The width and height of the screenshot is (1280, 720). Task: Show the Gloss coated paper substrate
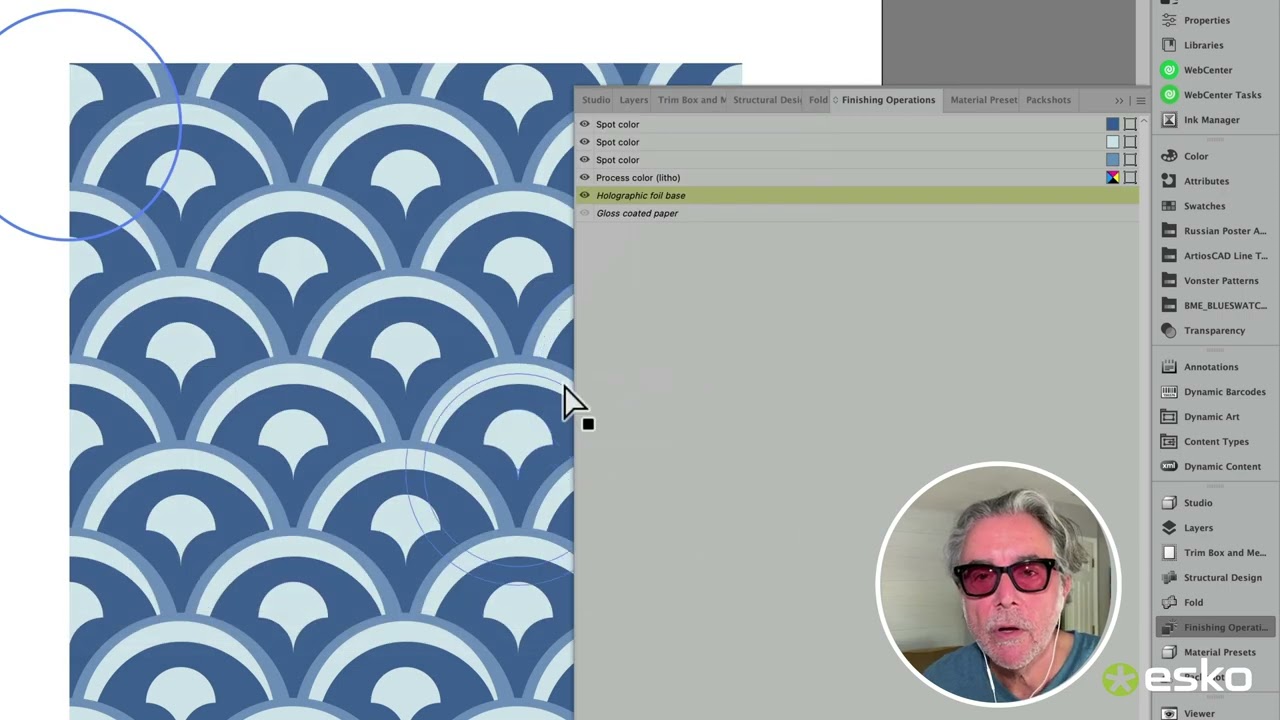click(585, 213)
